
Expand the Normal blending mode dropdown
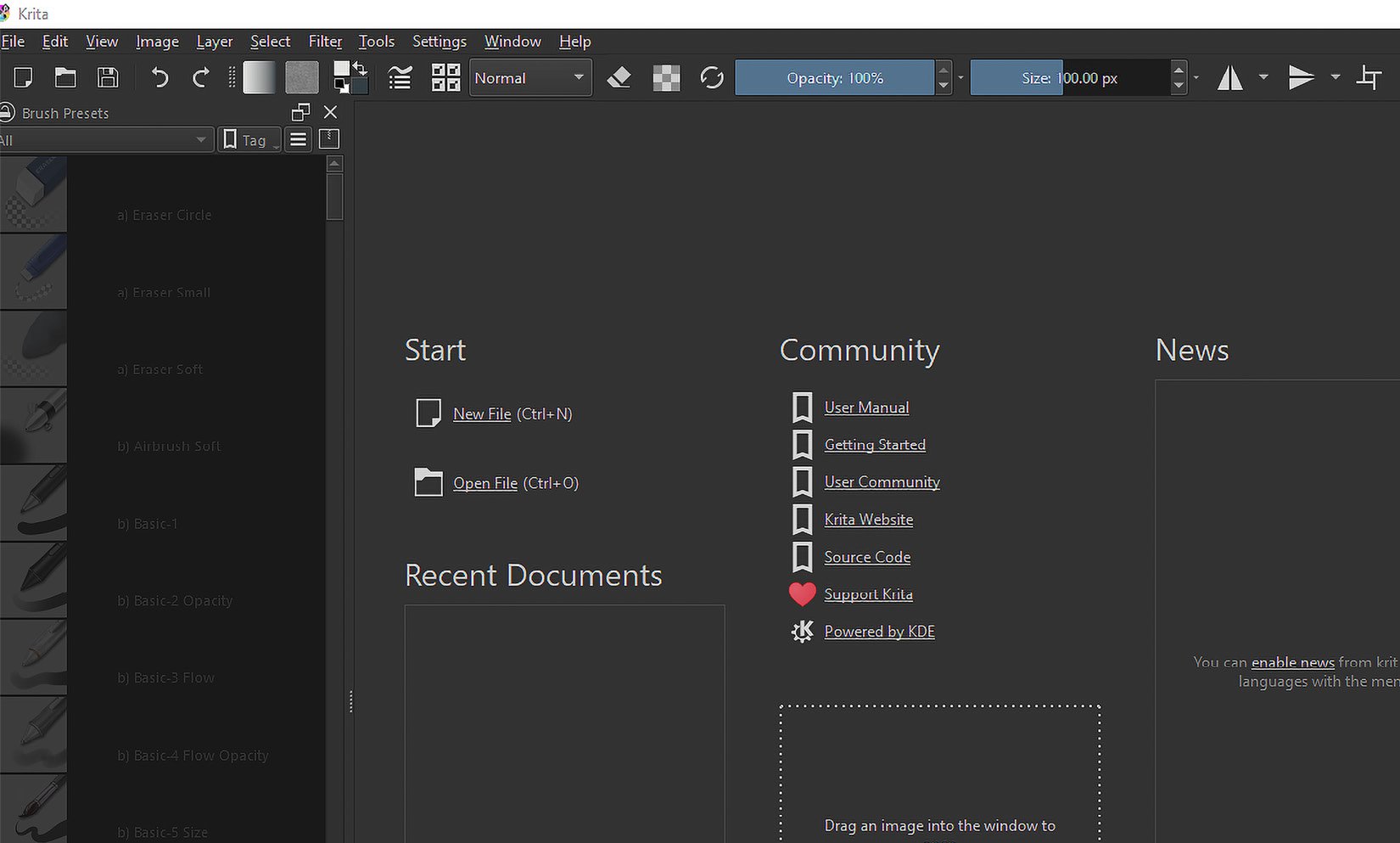[530, 77]
